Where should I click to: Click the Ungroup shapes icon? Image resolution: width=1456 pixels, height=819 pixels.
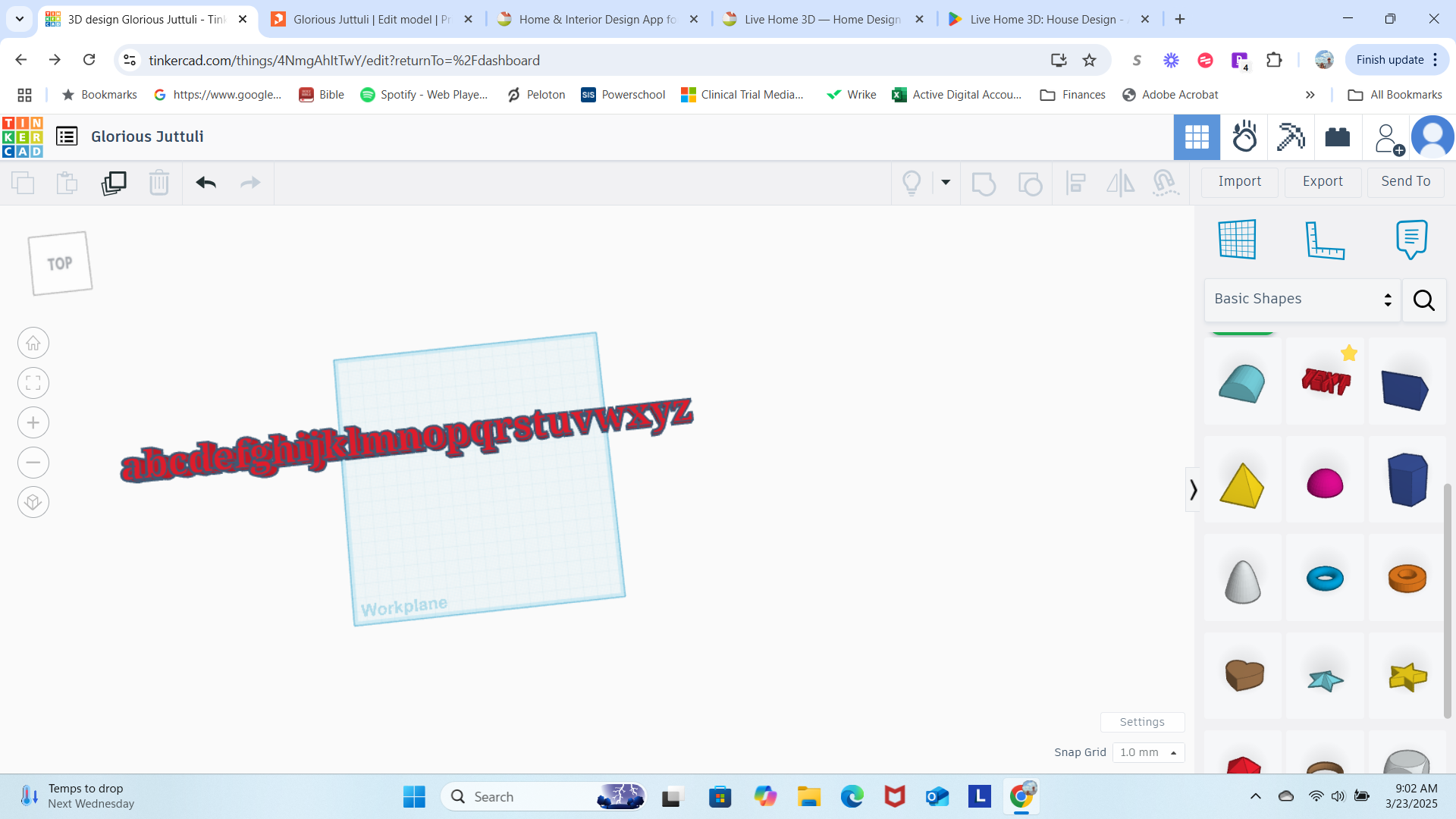1030,184
